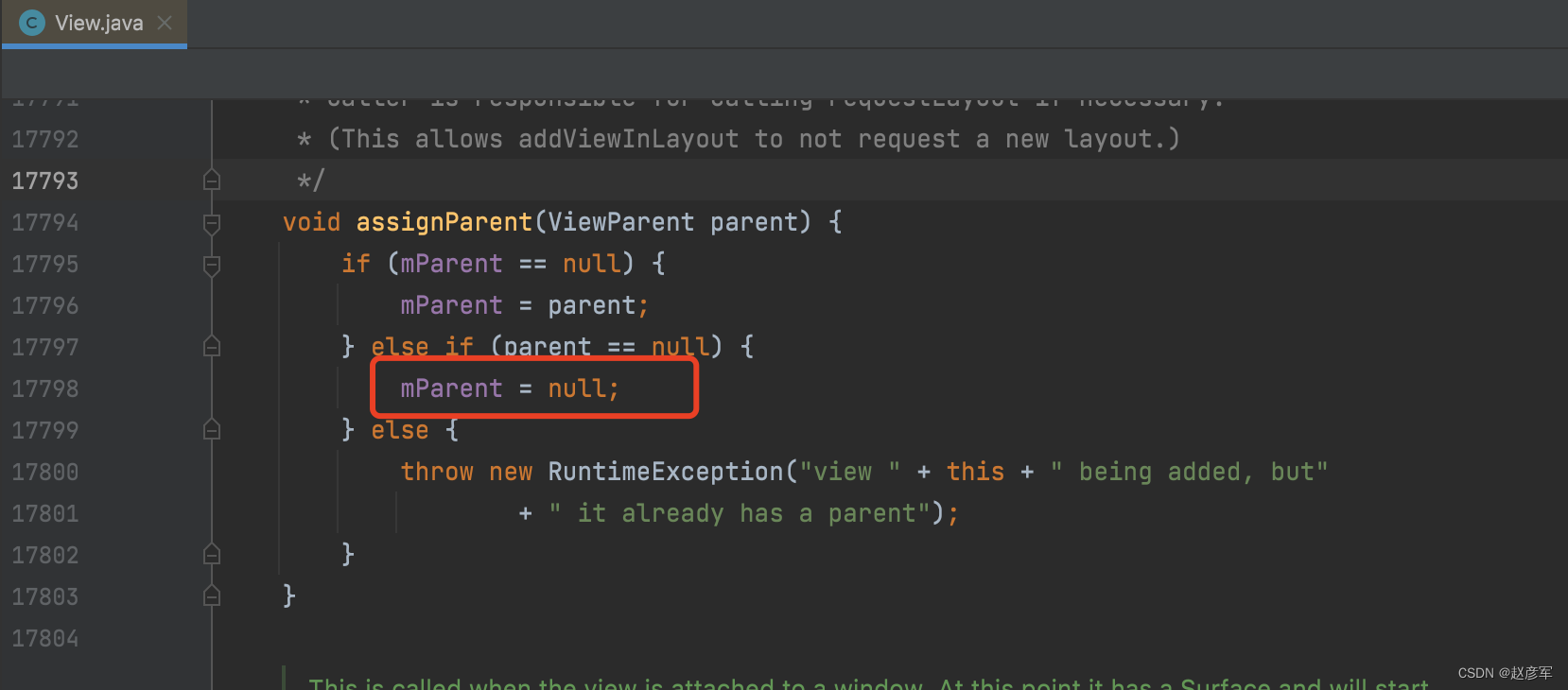Collapse the comment fold marker at line 17793
The height and width of the screenshot is (690, 1568).
[x=212, y=181]
